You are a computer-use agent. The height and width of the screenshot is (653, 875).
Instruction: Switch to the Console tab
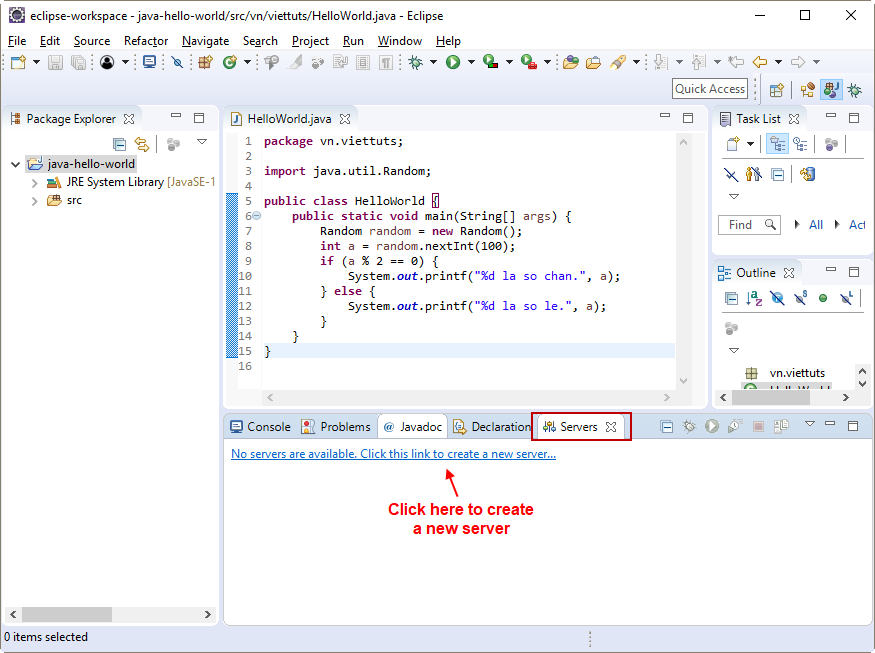point(261,427)
